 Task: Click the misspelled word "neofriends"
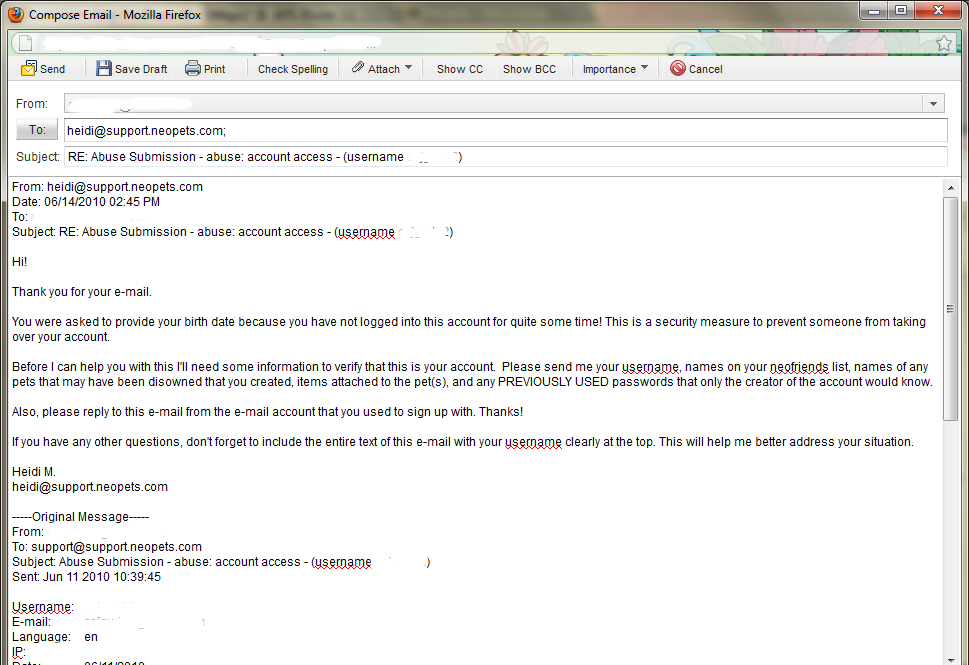(799, 367)
